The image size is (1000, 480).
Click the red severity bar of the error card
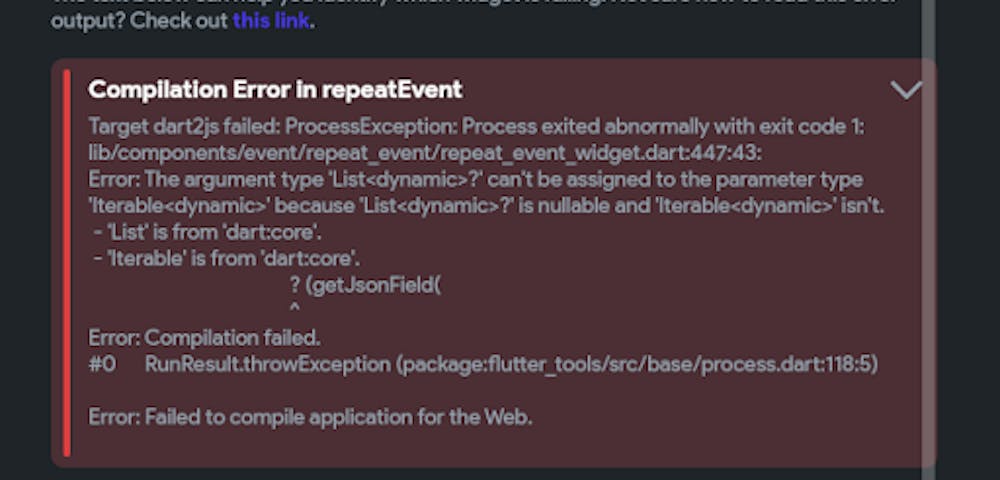pyautogui.click(x=67, y=263)
